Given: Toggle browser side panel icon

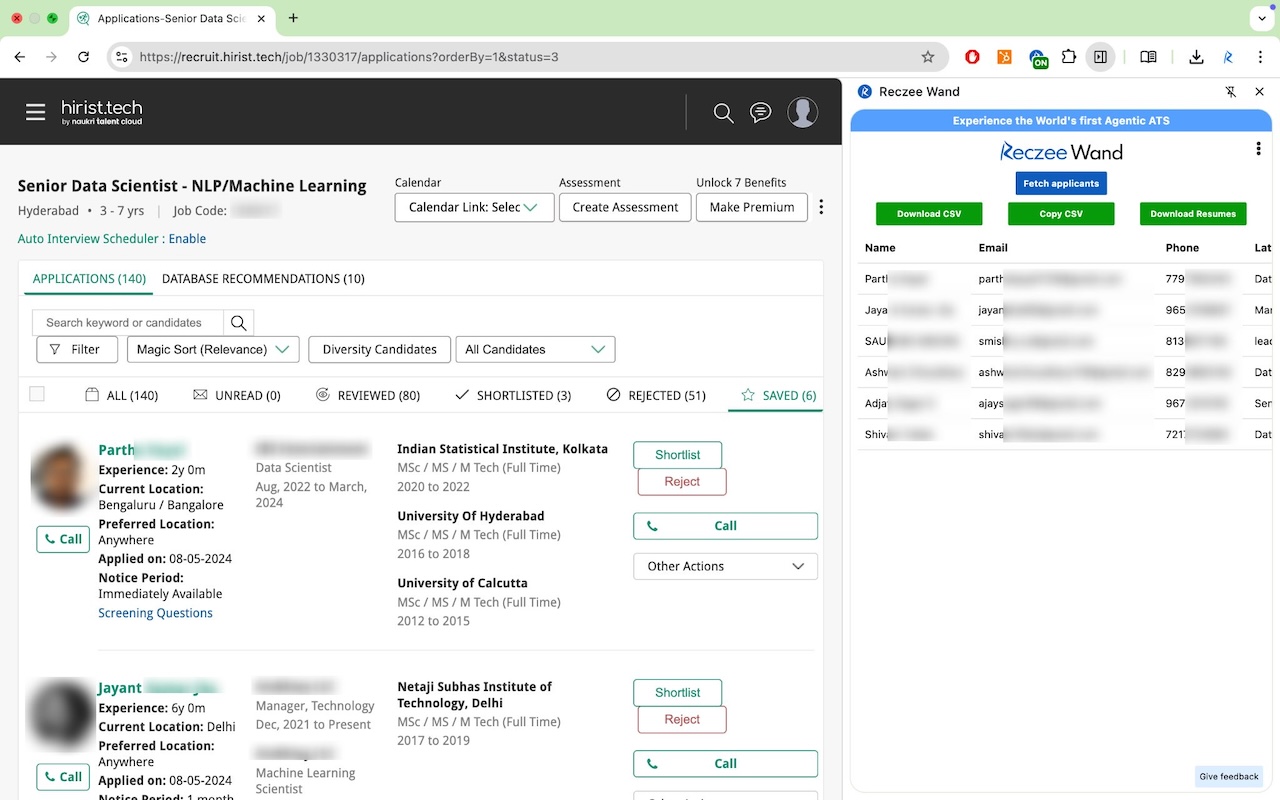Looking at the screenshot, I should pyautogui.click(x=1100, y=57).
